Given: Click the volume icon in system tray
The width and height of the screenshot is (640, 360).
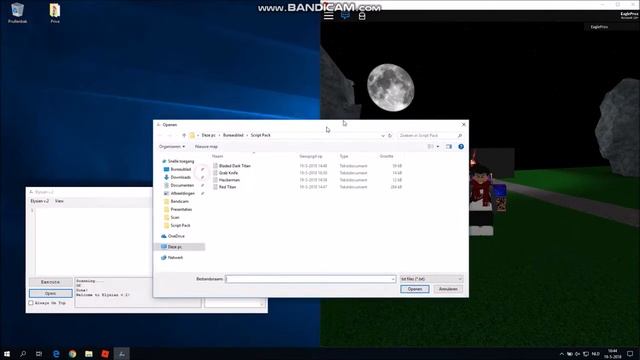Looking at the screenshot, I should [578, 354].
